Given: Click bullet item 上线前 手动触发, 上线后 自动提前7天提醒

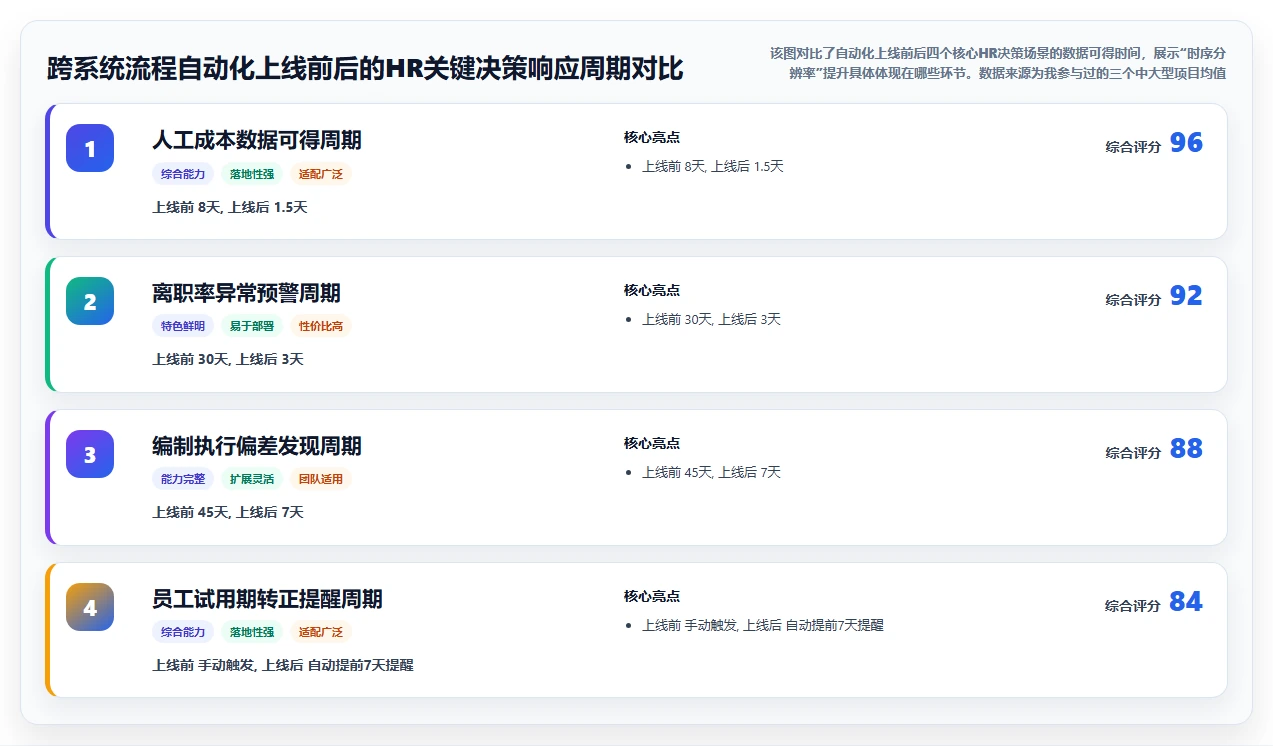Looking at the screenshot, I should (x=762, y=625).
